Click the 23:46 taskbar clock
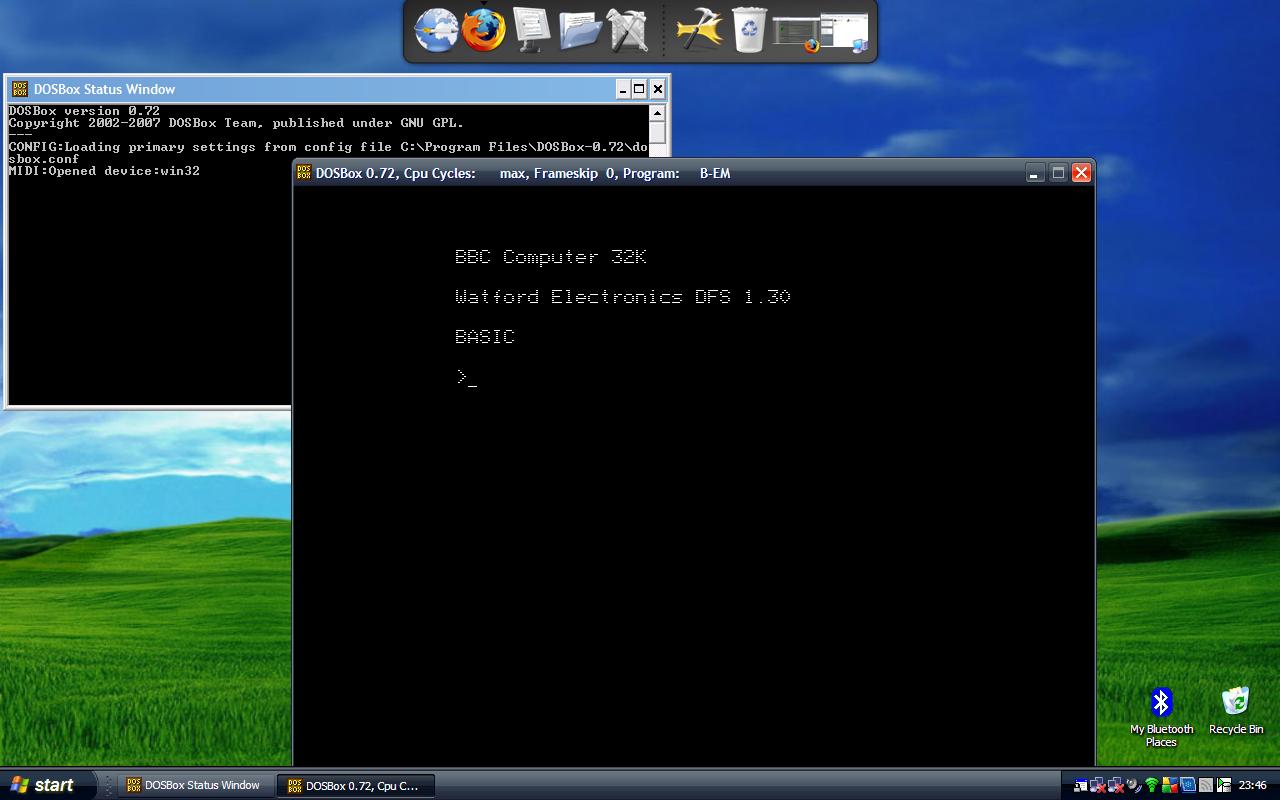 [1252, 786]
